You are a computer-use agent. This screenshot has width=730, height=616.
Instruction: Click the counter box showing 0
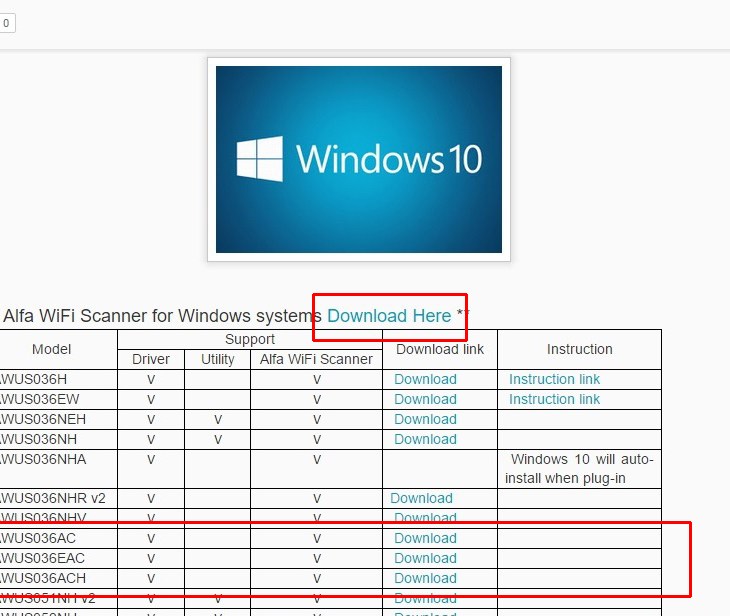6,22
